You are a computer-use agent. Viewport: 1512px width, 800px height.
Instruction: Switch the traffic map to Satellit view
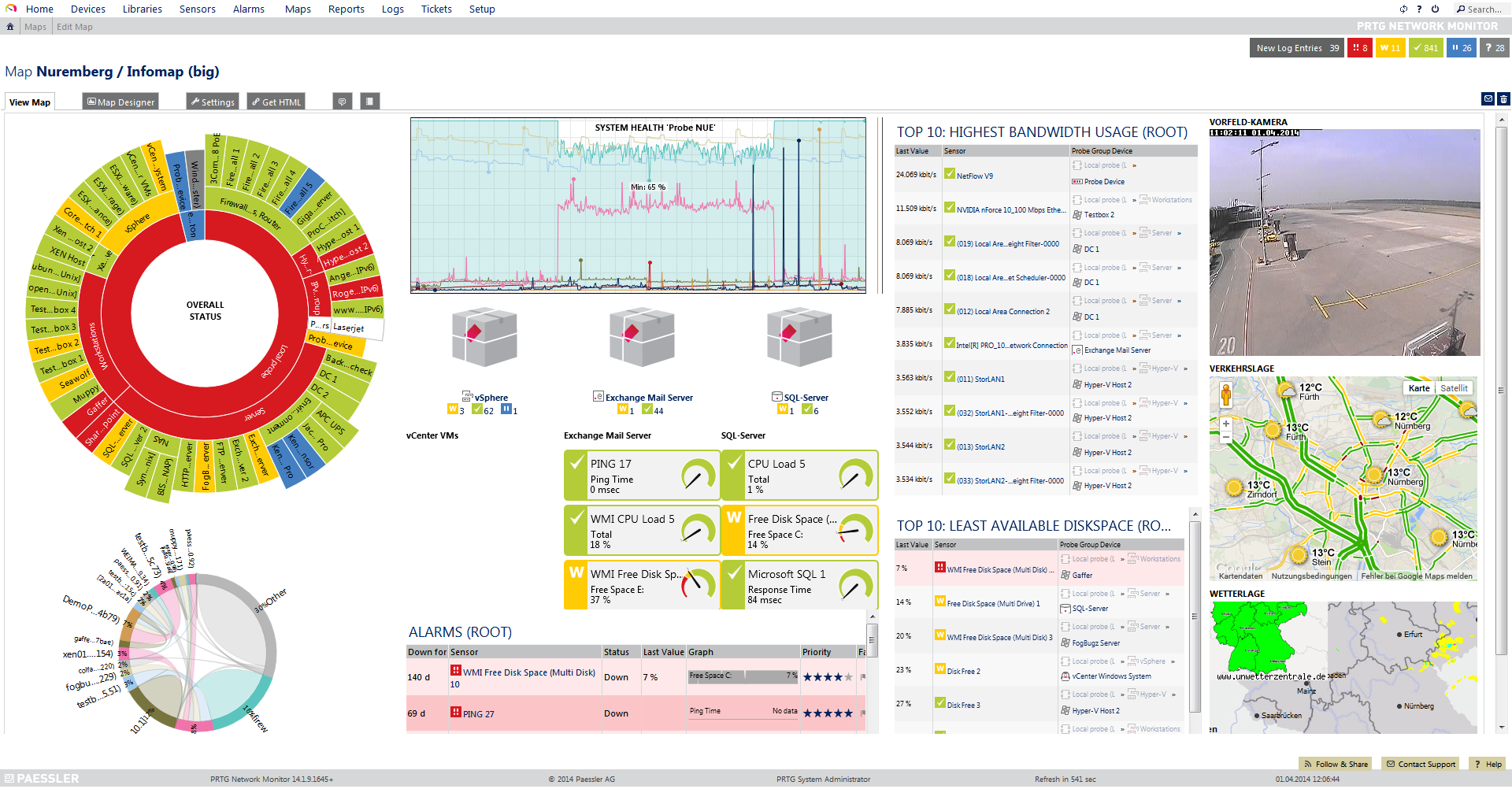(x=1454, y=387)
